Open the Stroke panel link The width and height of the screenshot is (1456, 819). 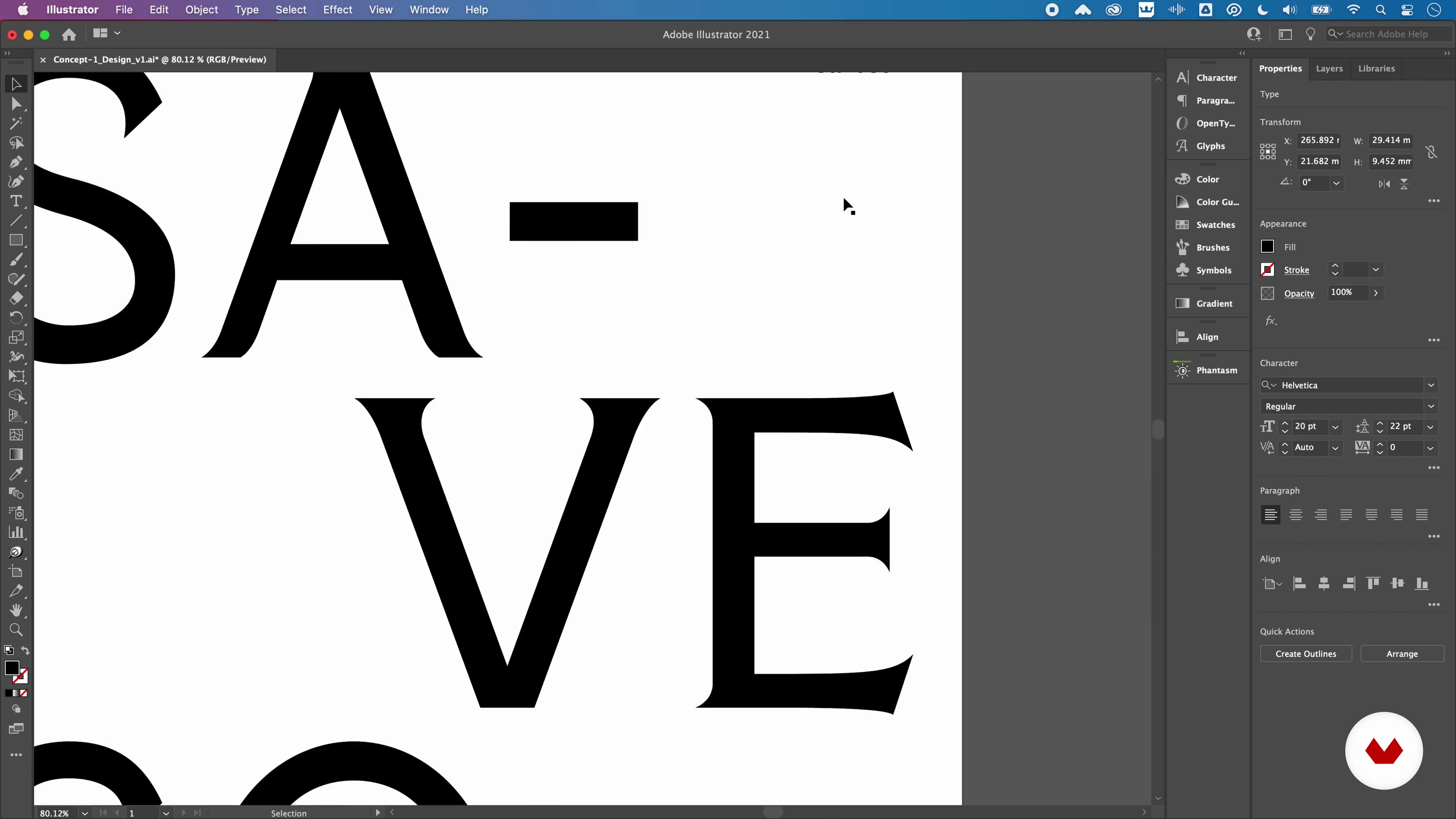pyautogui.click(x=1297, y=270)
